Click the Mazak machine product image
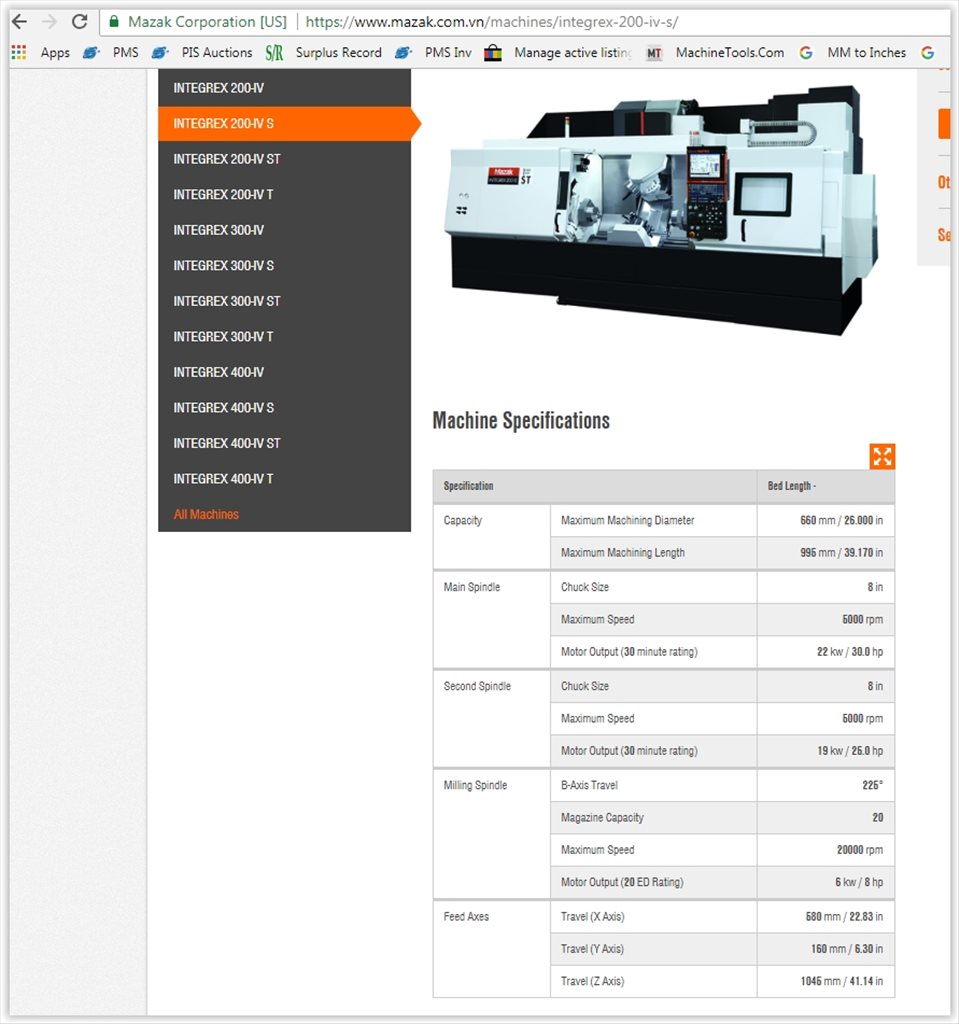 coord(660,209)
